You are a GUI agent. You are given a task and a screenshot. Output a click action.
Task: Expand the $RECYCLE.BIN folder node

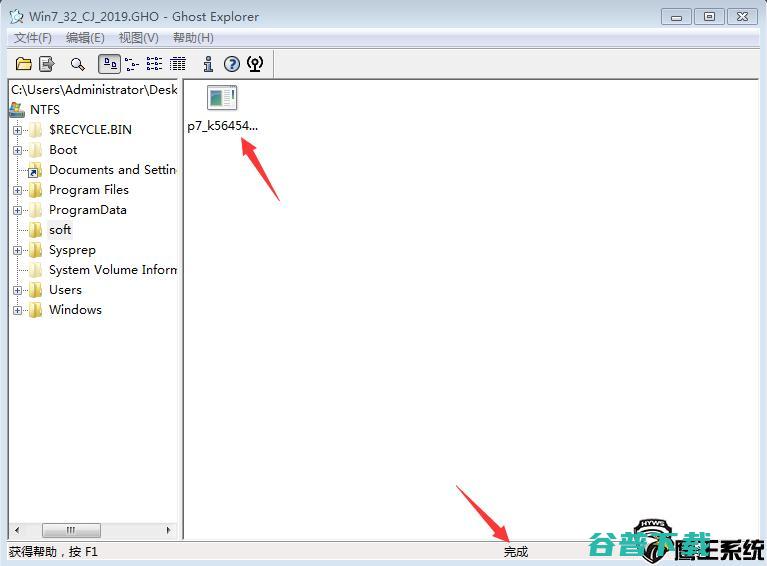[18, 130]
